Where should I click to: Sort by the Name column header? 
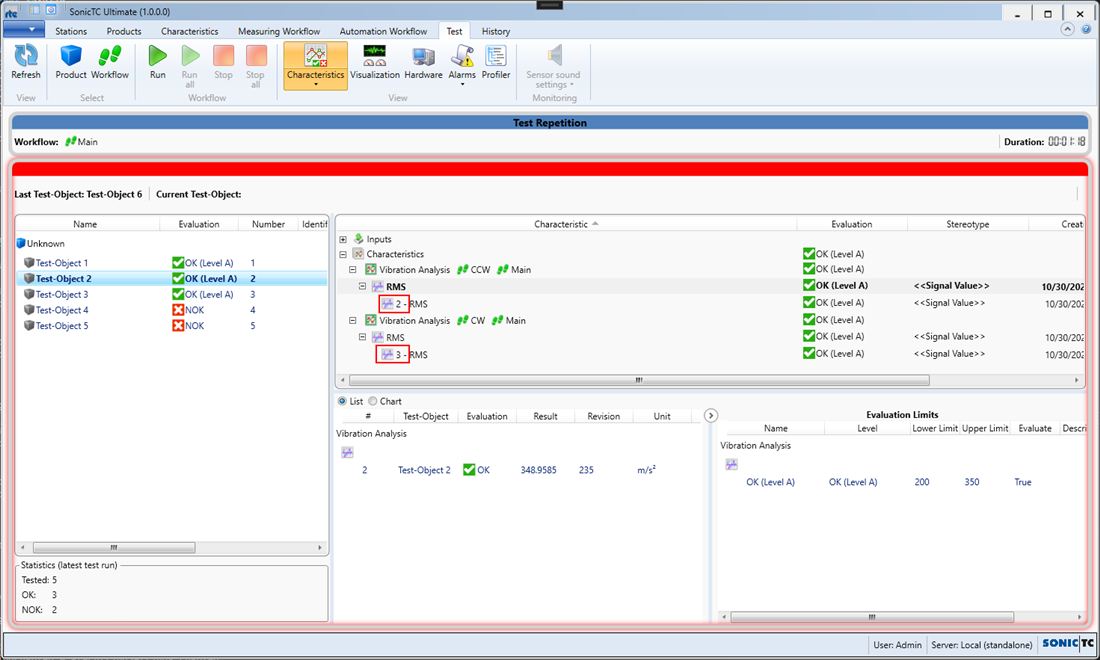[x=87, y=224]
